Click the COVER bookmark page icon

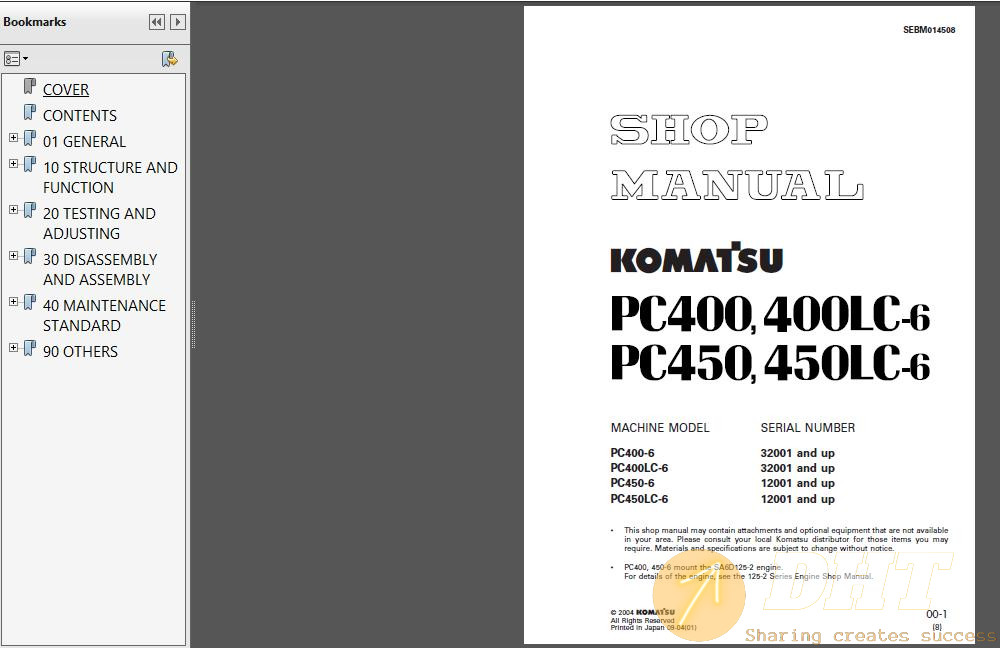pyautogui.click(x=30, y=86)
